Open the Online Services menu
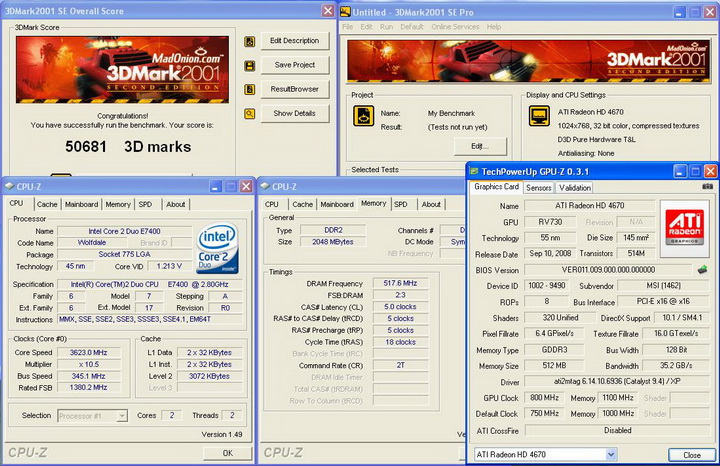 [x=455, y=27]
